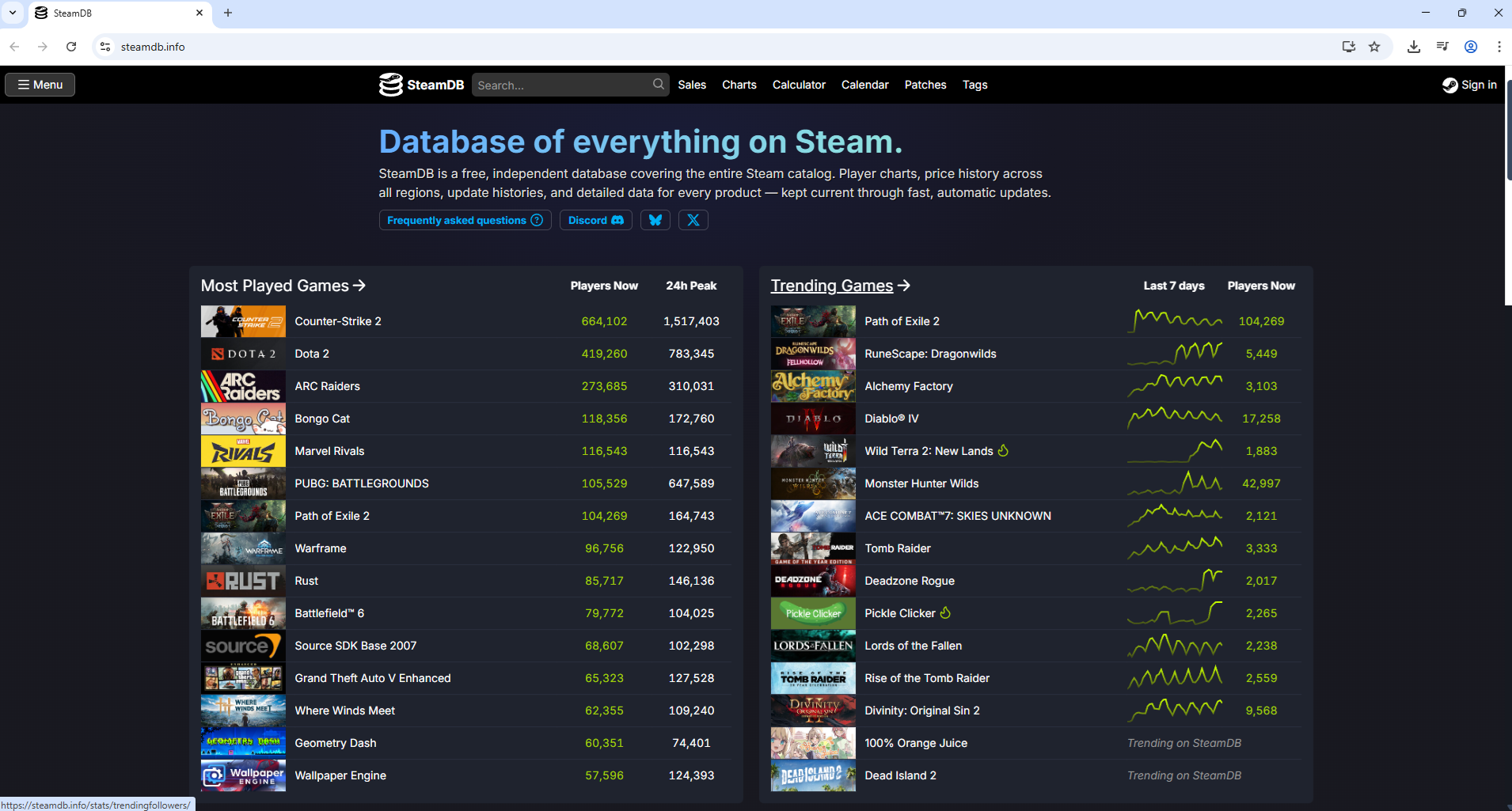Screen dimensions: 1512x811
Task: Open the browser profile icon
Action: [1471, 47]
